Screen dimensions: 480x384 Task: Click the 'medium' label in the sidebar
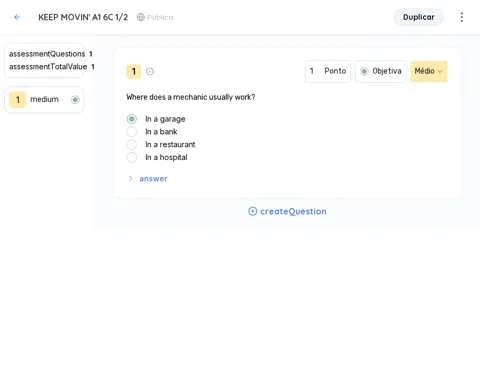[x=44, y=99]
